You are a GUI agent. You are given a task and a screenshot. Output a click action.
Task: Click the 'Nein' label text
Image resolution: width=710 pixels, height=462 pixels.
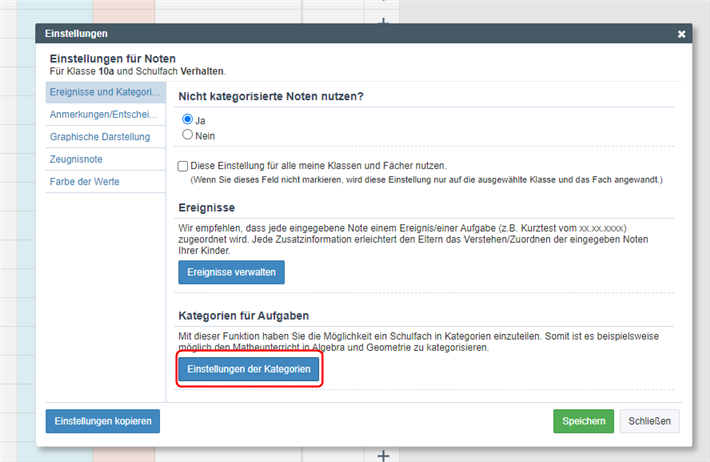point(205,136)
